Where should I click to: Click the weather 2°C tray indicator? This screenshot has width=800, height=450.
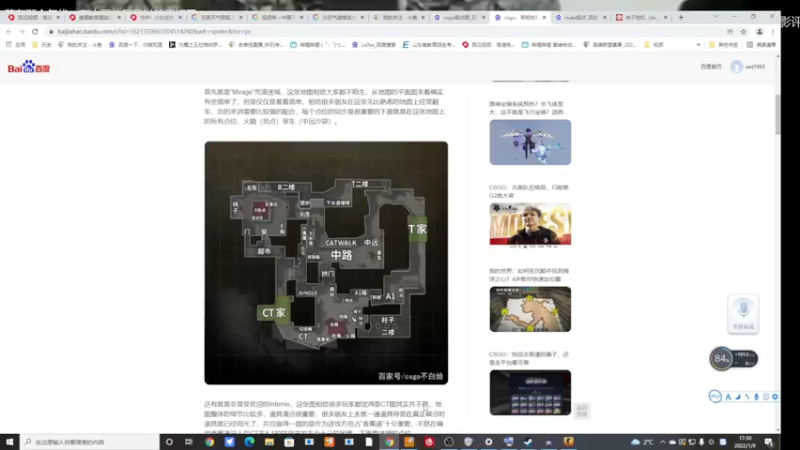click(642, 442)
